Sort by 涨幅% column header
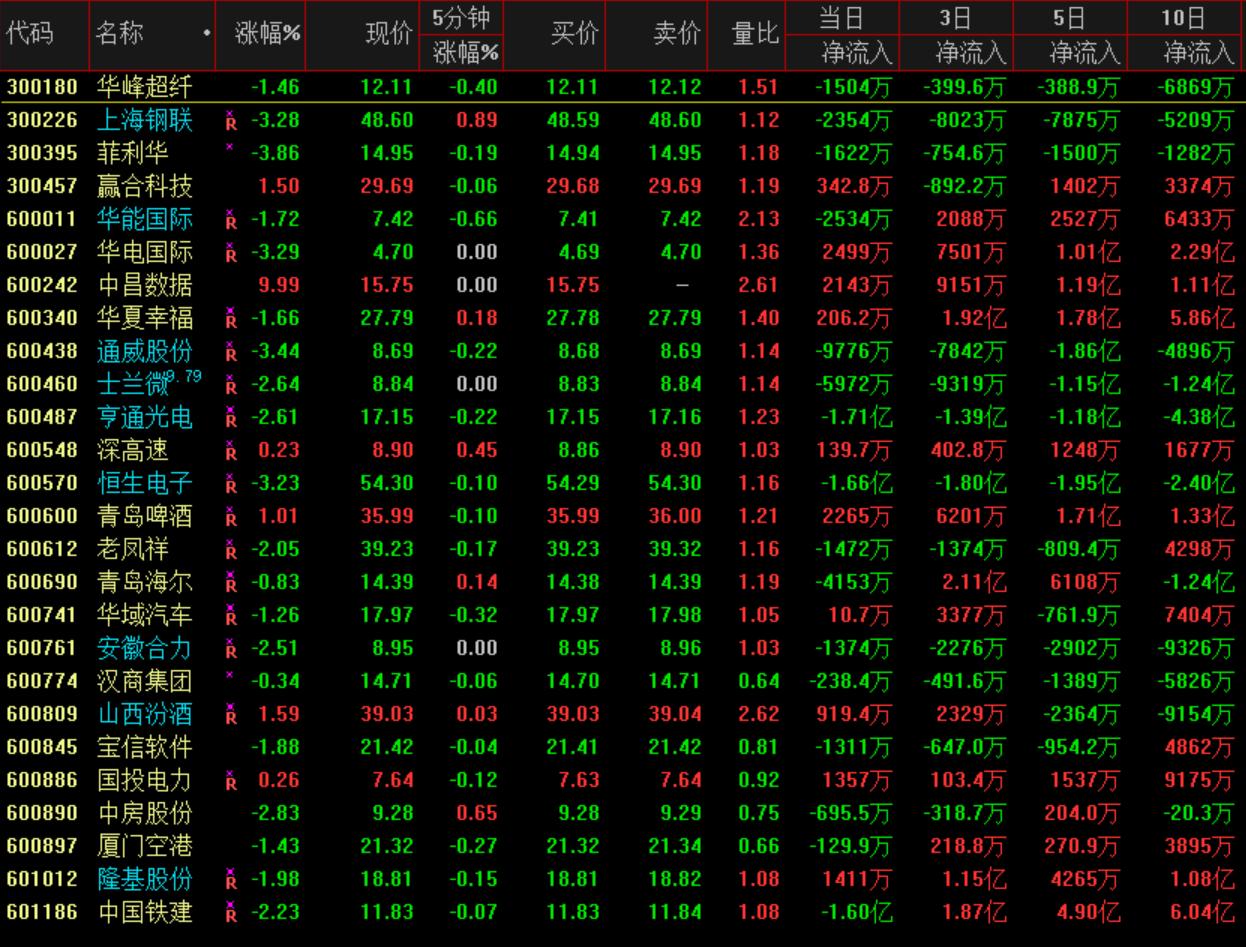1246x947 pixels. (x=268, y=34)
